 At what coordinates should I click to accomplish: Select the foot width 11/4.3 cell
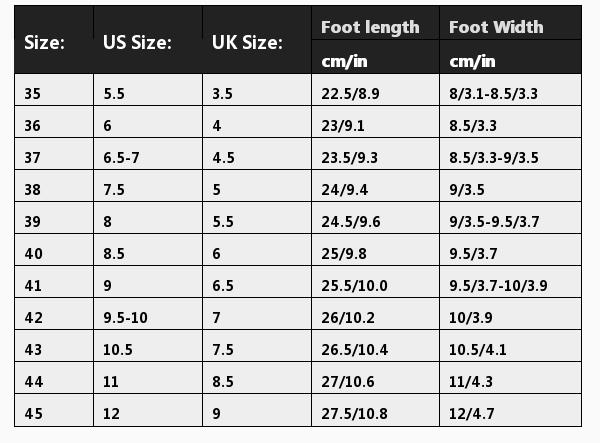(472, 382)
